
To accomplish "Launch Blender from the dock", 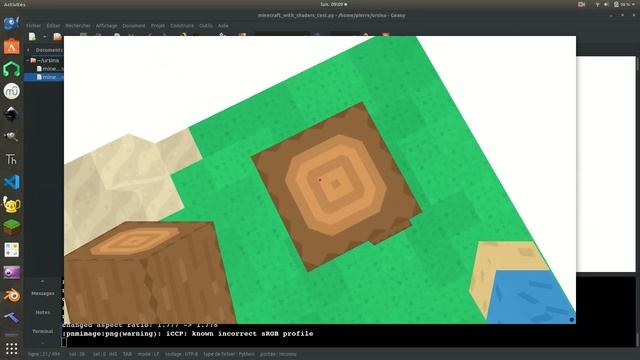I will pos(11,295).
